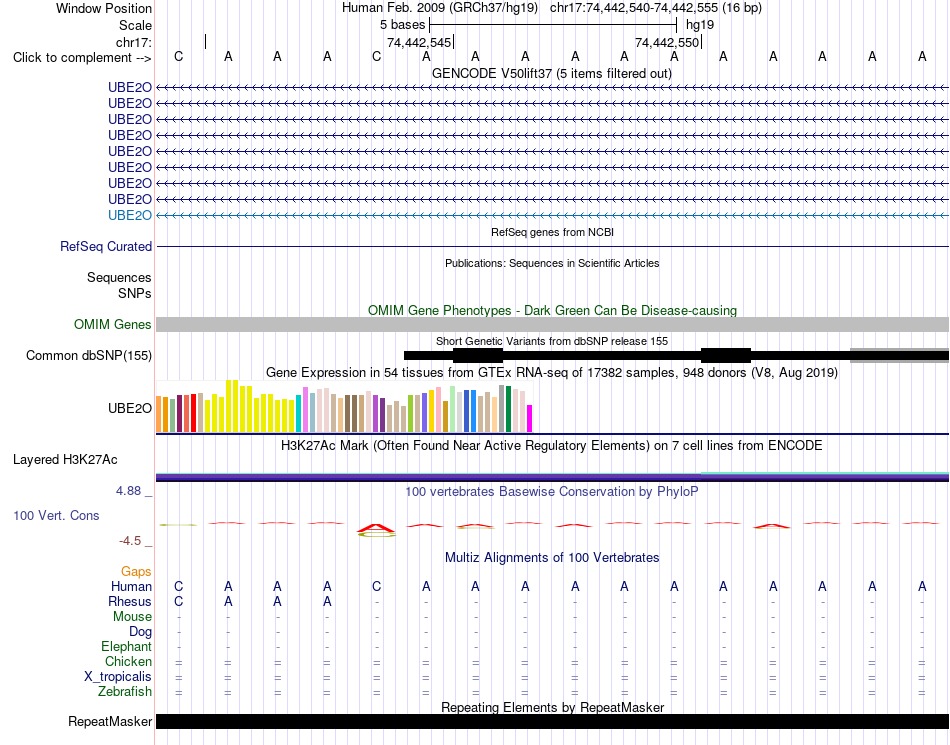Click the C base in the Rhesus row
This screenshot has height=745, width=950.
tap(178, 601)
